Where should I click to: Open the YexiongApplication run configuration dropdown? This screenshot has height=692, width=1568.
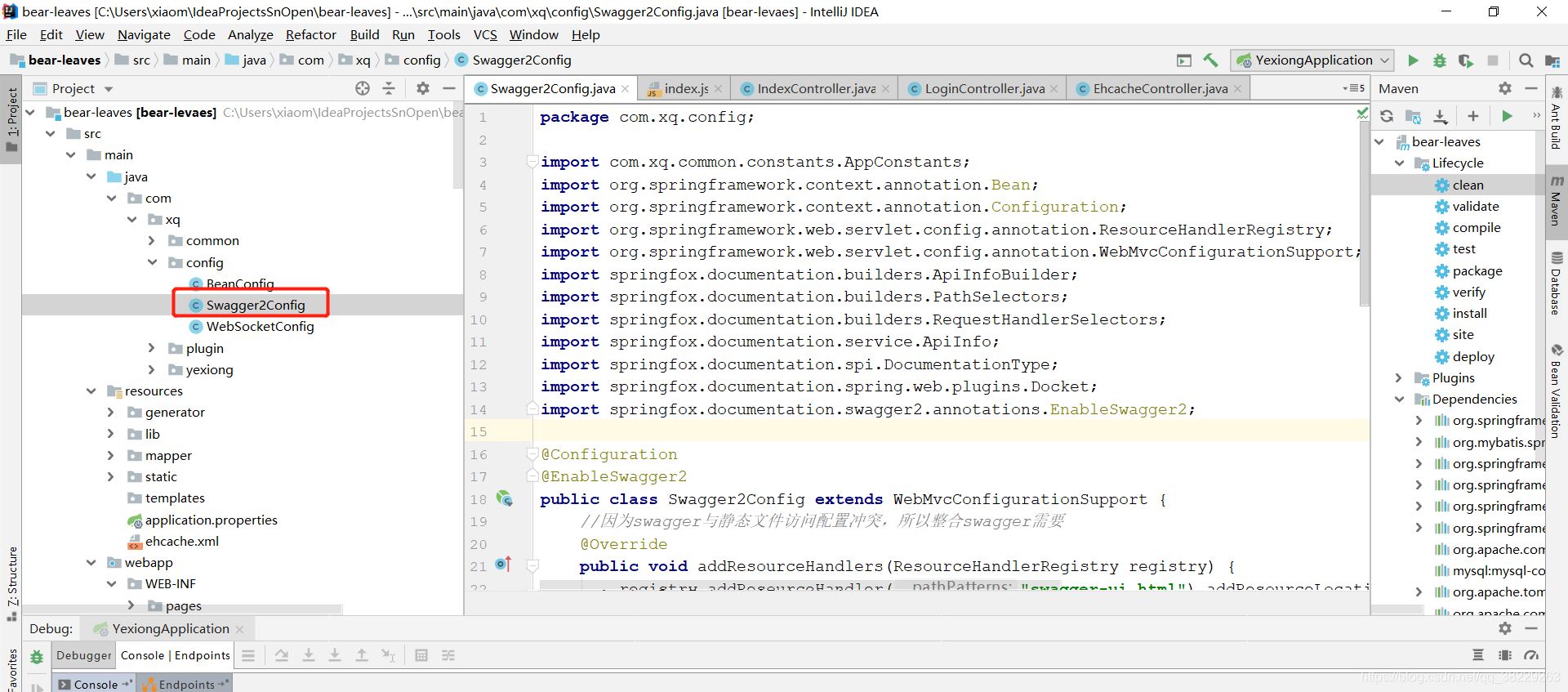tap(1313, 60)
